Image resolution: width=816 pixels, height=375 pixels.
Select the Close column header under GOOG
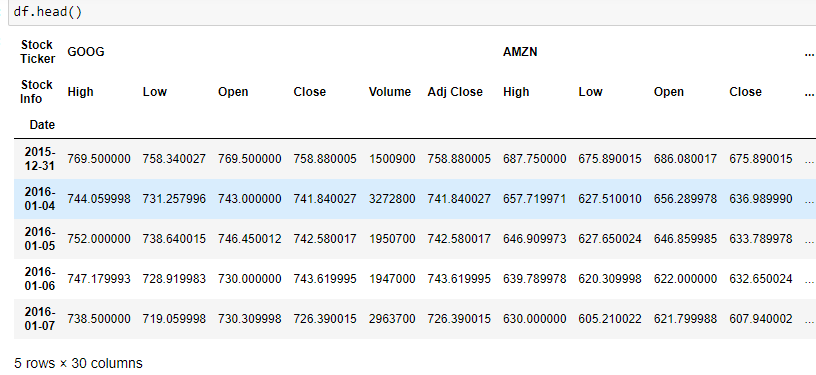(310, 92)
